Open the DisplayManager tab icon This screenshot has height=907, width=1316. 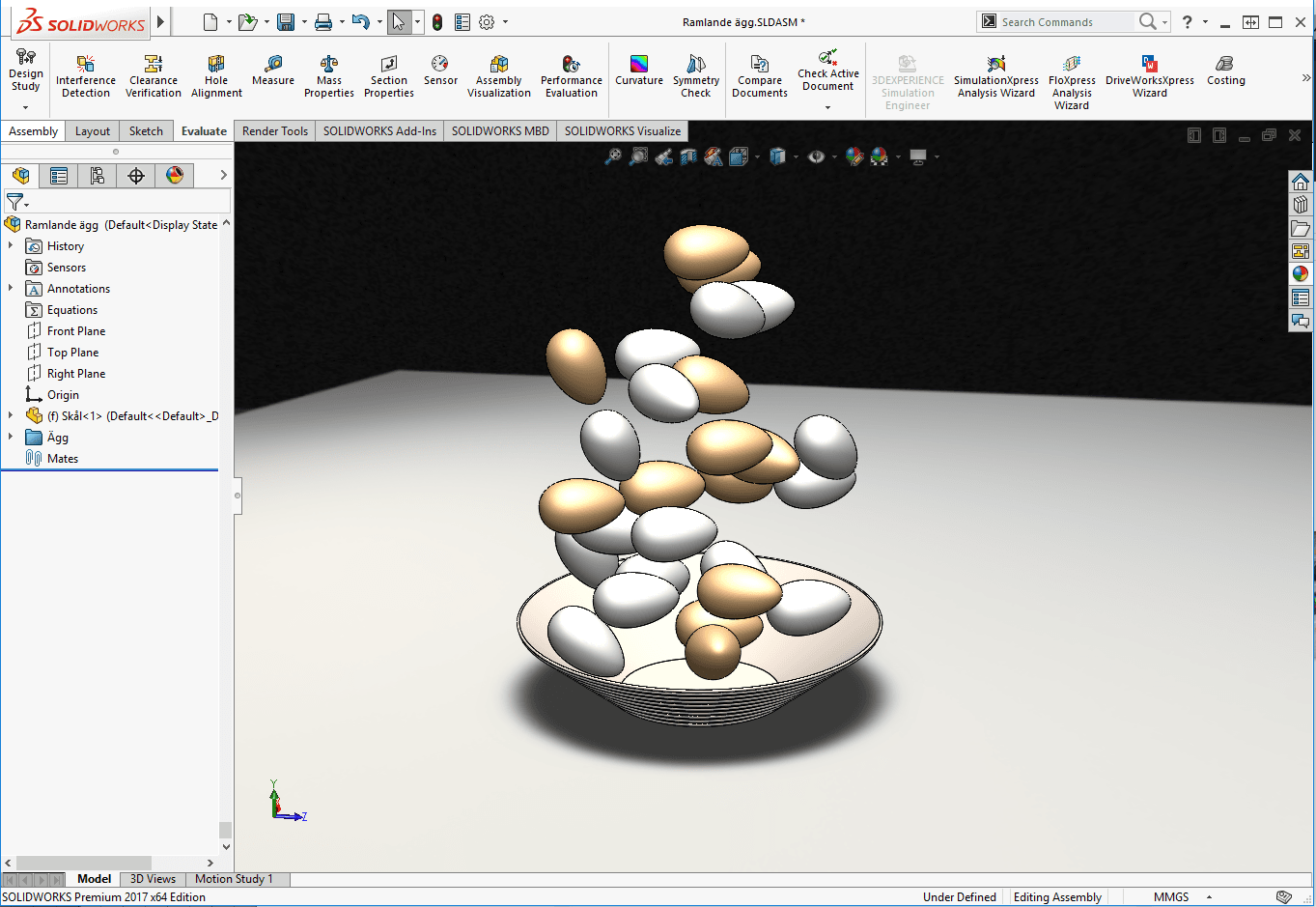[175, 175]
